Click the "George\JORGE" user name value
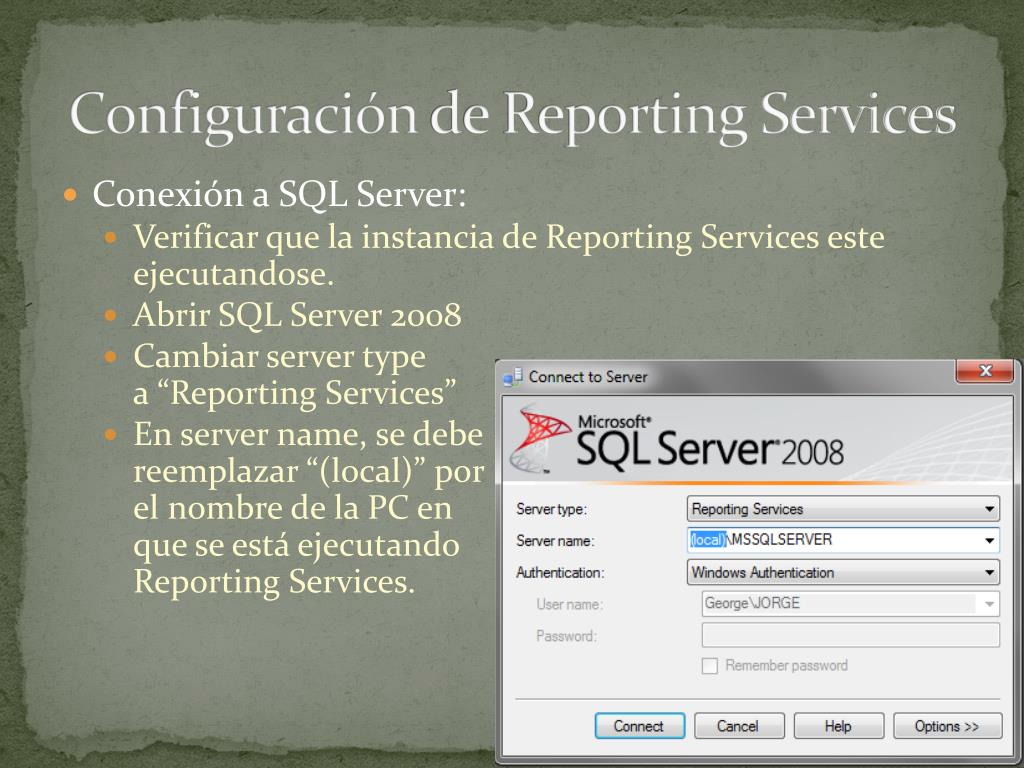The image size is (1024, 768). pyautogui.click(x=752, y=603)
